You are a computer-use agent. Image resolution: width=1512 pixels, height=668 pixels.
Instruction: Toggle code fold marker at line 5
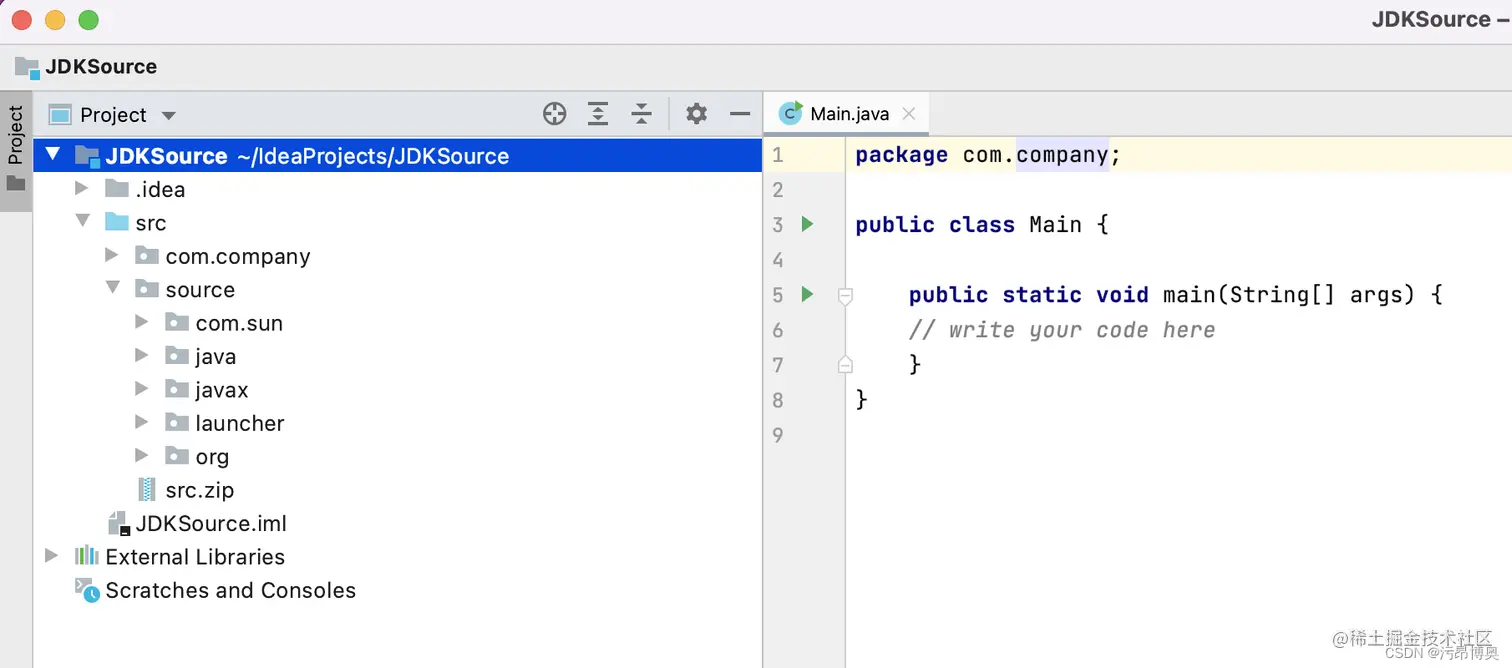845,296
